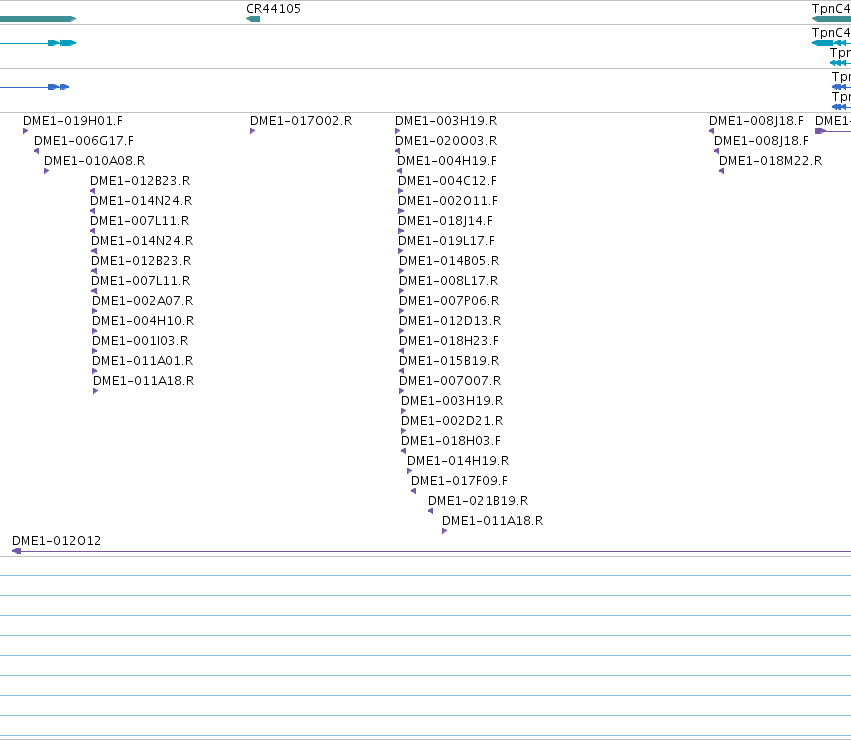Click feature DME1-008L17.R

(448, 281)
